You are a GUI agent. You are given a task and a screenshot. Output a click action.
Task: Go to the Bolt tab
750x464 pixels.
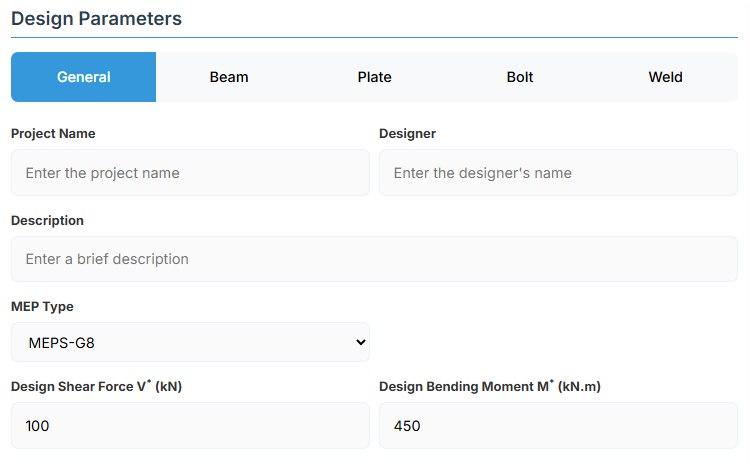click(x=520, y=77)
